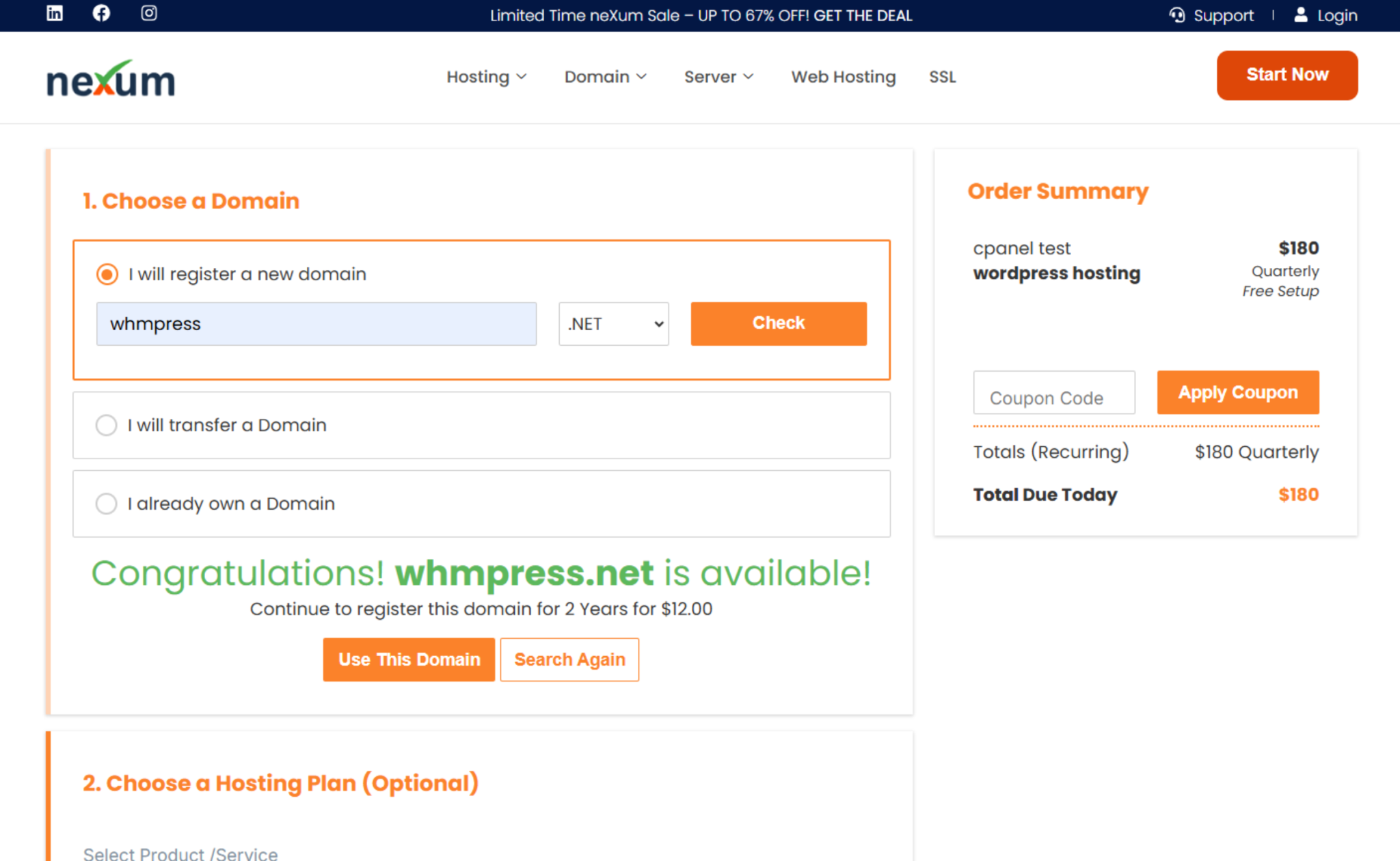Viewport: 1400px width, 861px height.
Task: Expand the Server menu
Action: click(718, 77)
